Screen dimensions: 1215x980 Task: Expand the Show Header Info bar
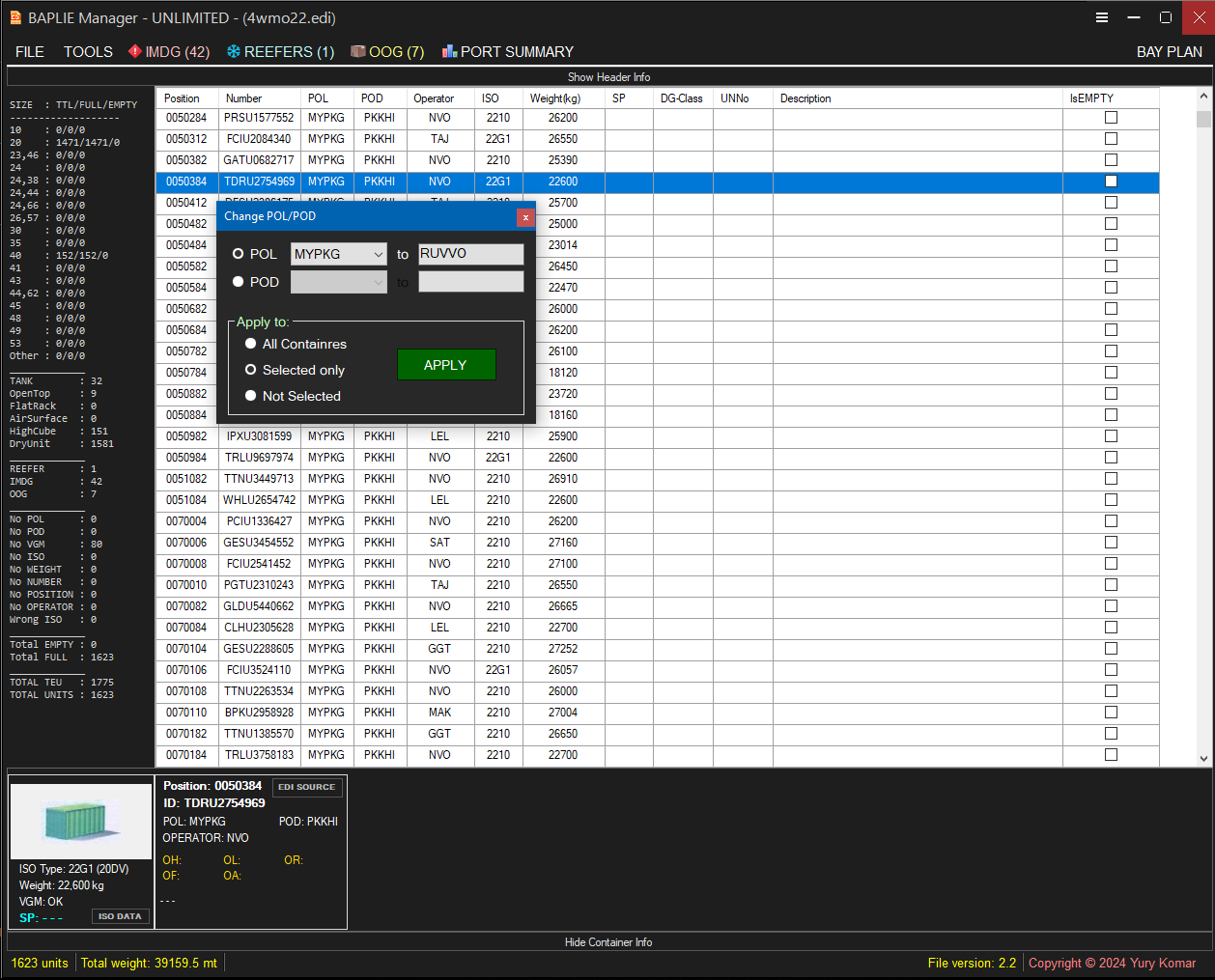click(x=607, y=76)
